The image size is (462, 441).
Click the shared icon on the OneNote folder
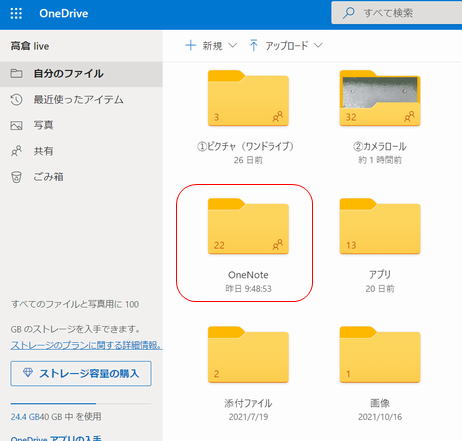coord(278,245)
